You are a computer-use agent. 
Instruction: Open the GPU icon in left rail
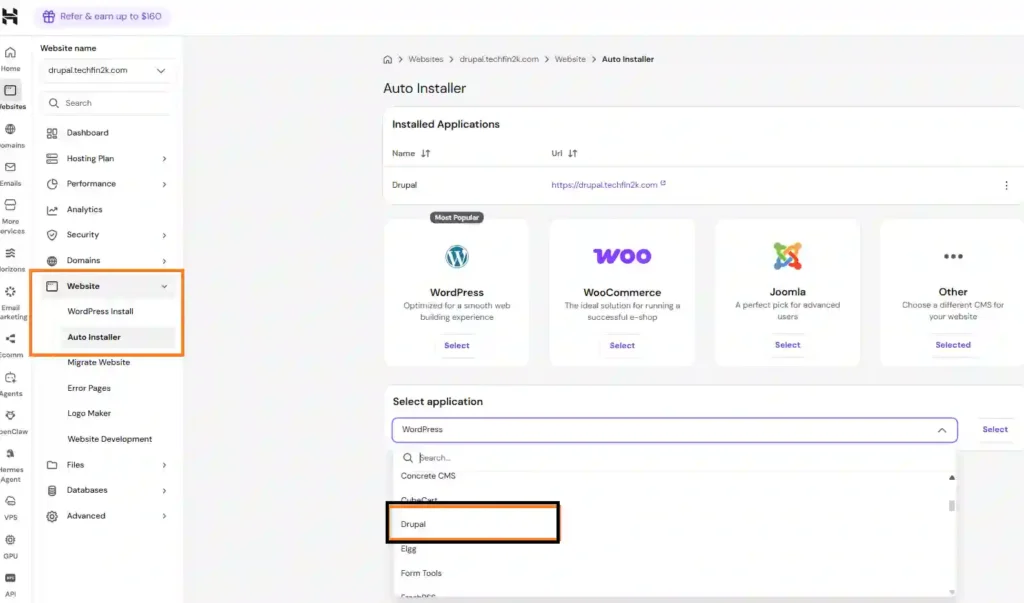coord(10,540)
